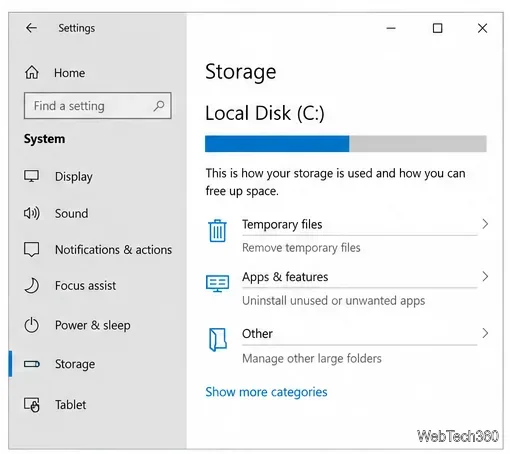Select Storage in the sidebar
Screen dimensions: 510x454
tap(75, 364)
